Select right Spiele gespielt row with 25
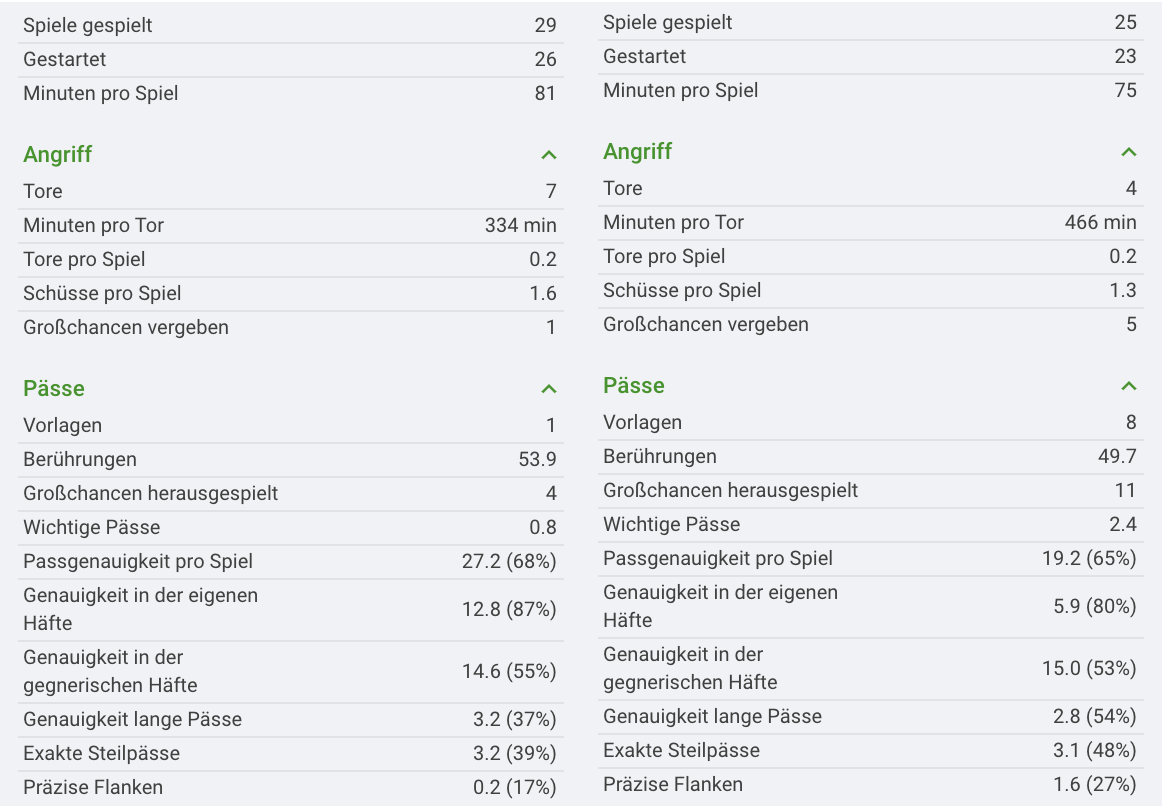1162x806 pixels. (871, 22)
